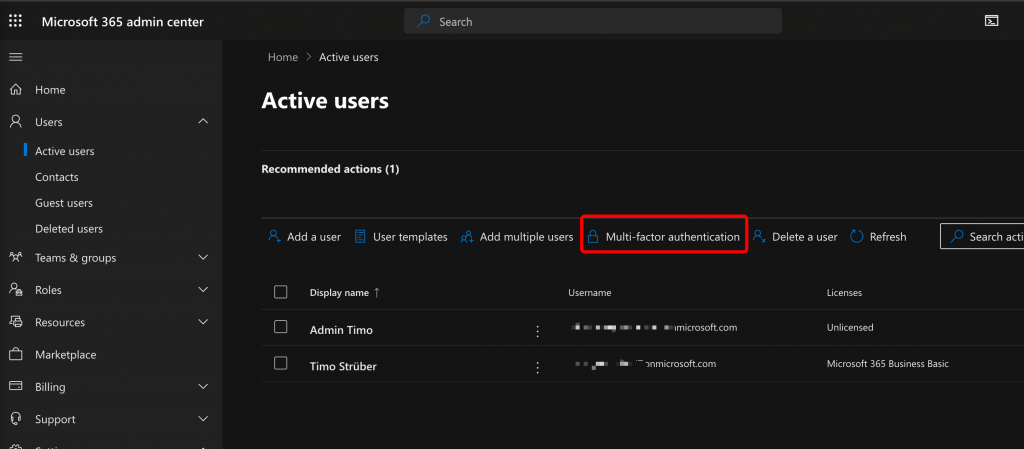Image resolution: width=1024 pixels, height=449 pixels.
Task: Collapse the navigation hamburger menu
Action: click(15, 57)
